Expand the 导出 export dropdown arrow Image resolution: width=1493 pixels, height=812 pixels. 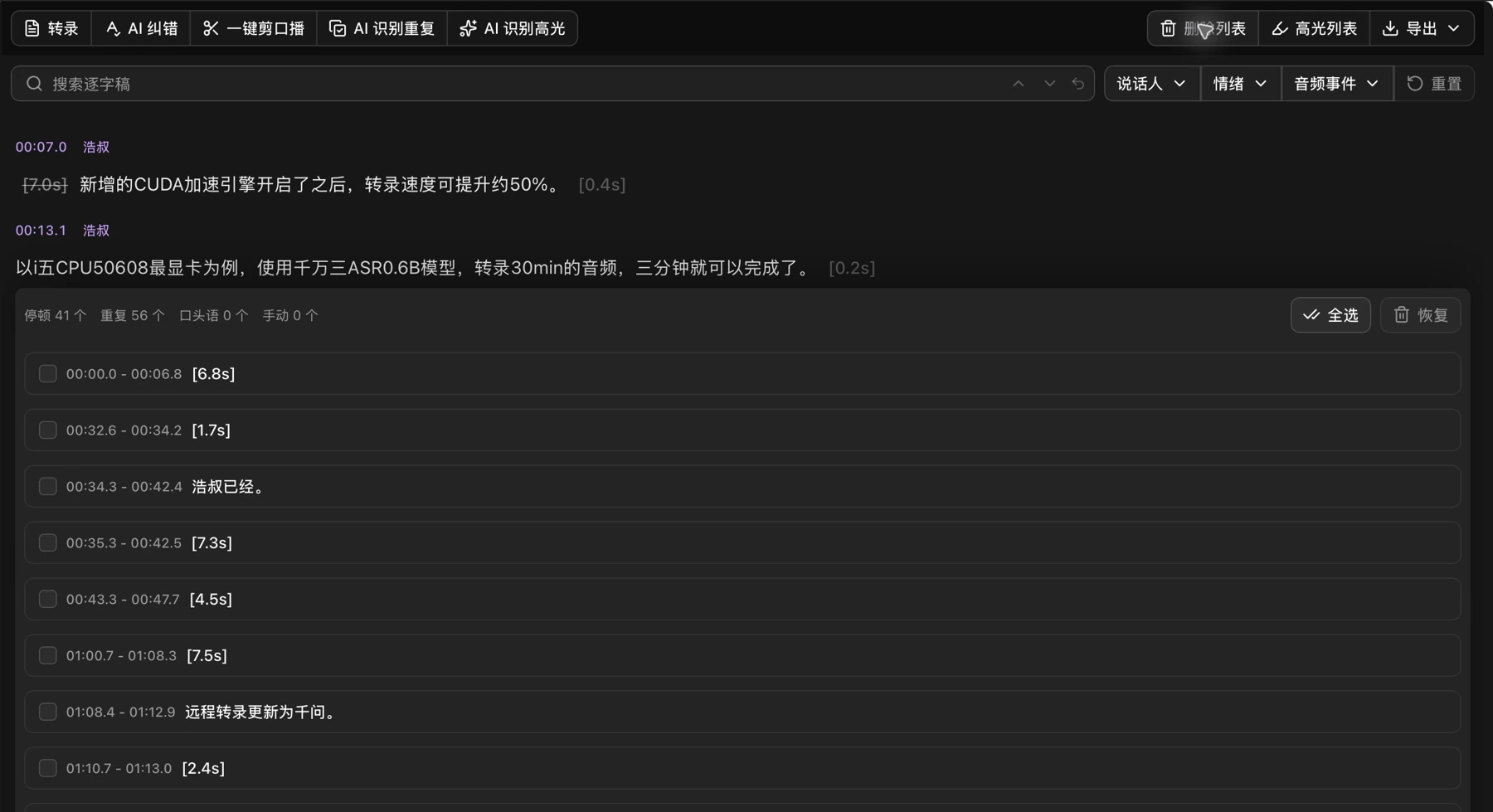pyautogui.click(x=1454, y=28)
